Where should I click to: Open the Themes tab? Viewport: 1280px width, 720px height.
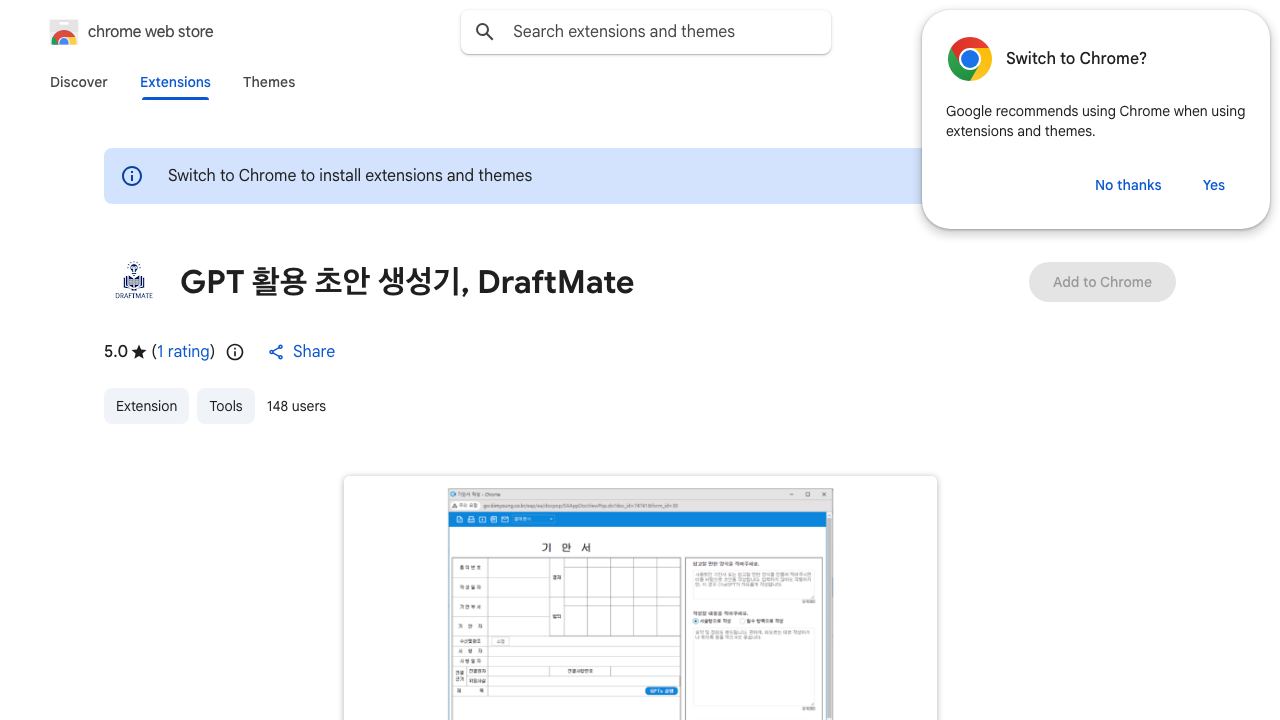[269, 82]
